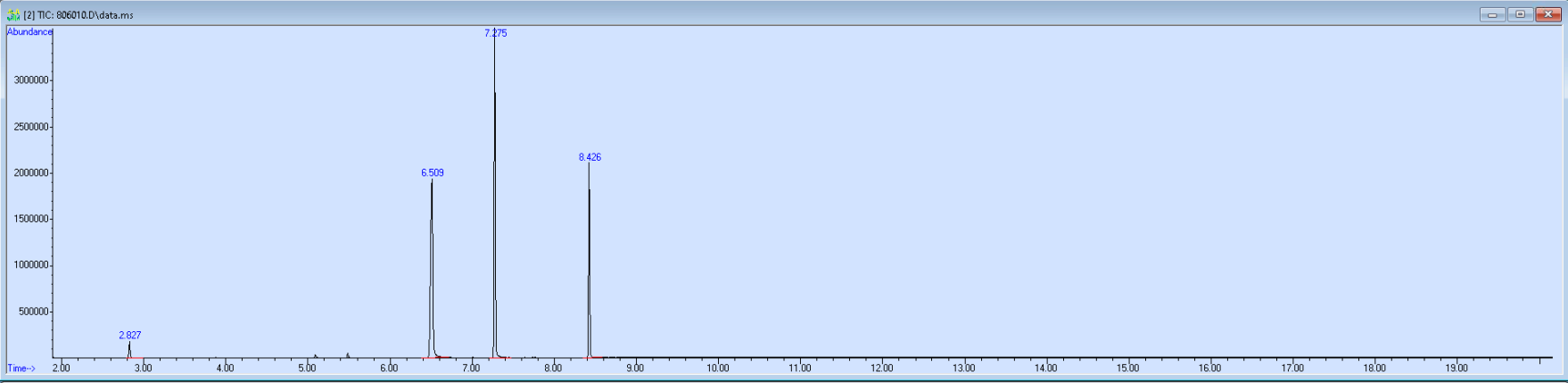This screenshot has height=383, width=1568.
Task: Close the TIC chromatogram window
Action: [1548, 14]
